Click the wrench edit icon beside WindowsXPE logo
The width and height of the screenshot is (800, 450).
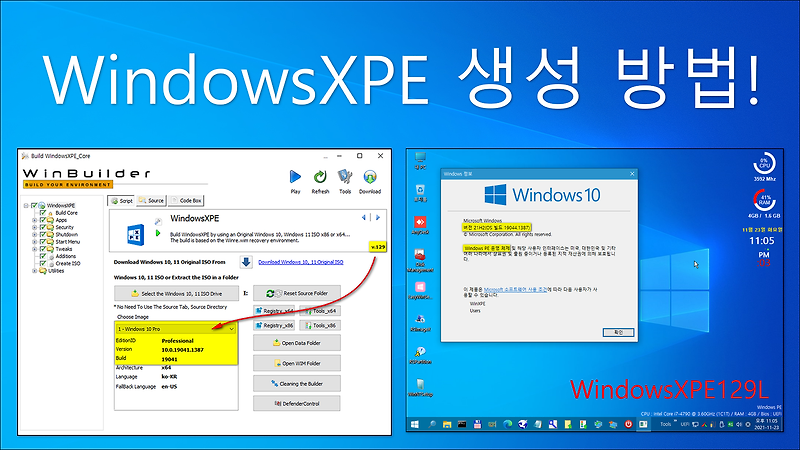tap(158, 221)
